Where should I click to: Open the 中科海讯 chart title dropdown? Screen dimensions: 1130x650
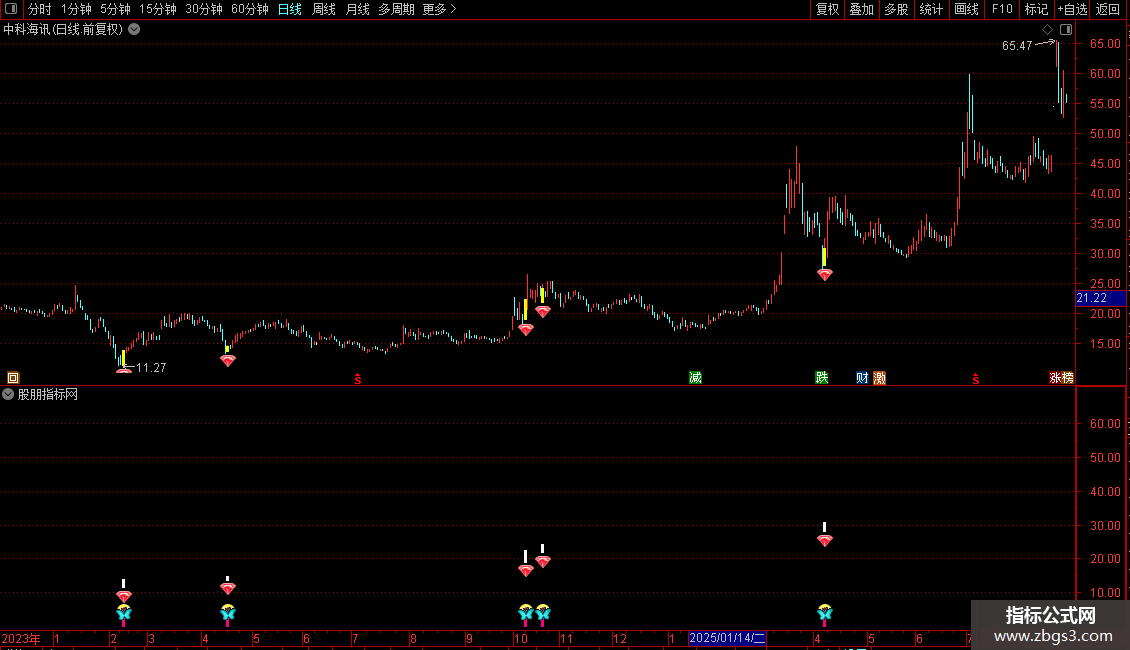pyautogui.click(x=134, y=30)
